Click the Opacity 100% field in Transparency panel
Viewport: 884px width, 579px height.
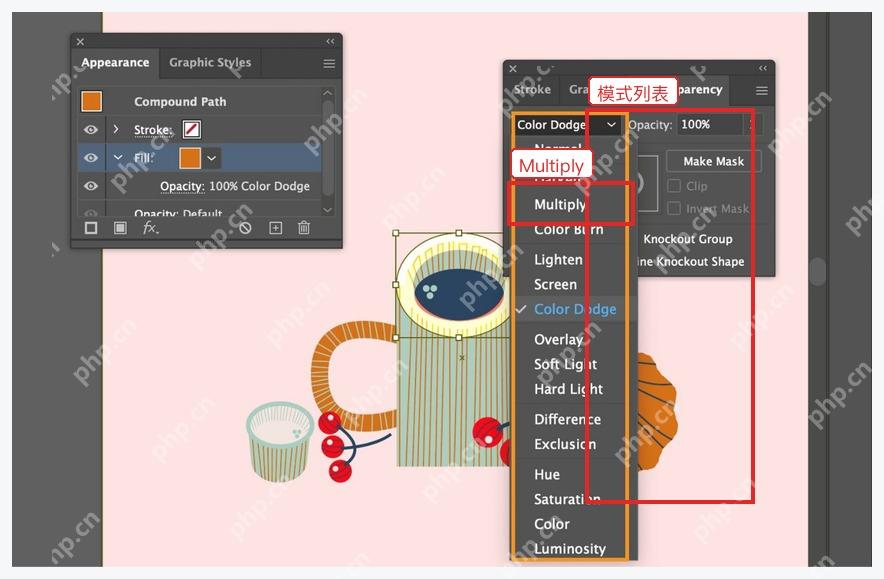(x=711, y=125)
